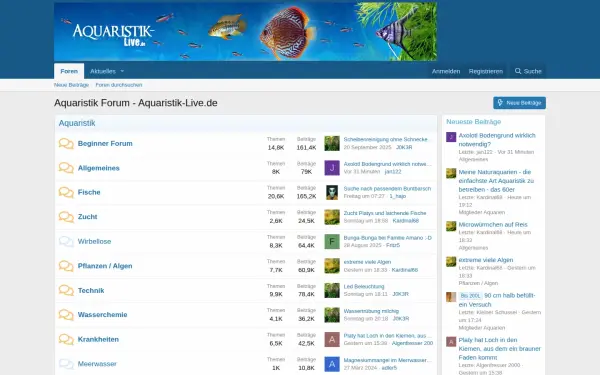Open the Krankheiten forum link
The width and height of the screenshot is (600, 375).
(98, 339)
